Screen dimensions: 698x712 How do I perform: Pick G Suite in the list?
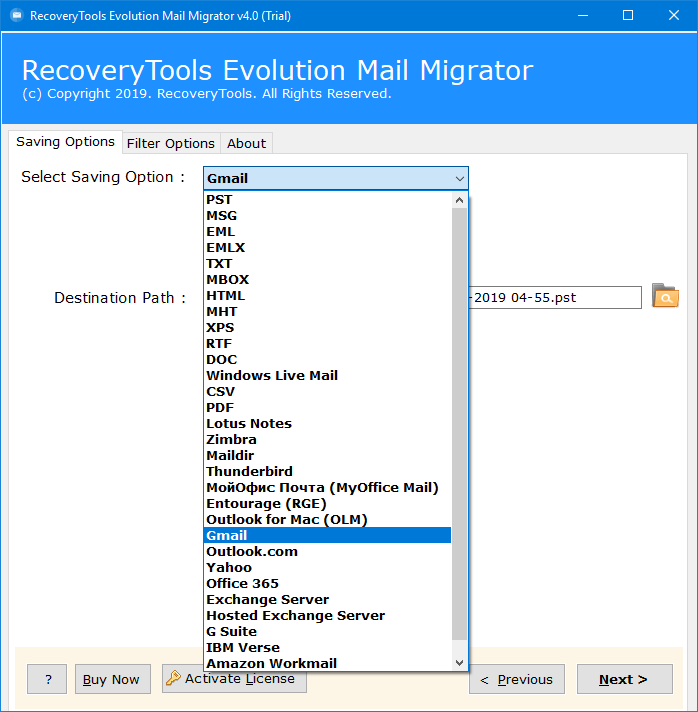click(x=328, y=631)
